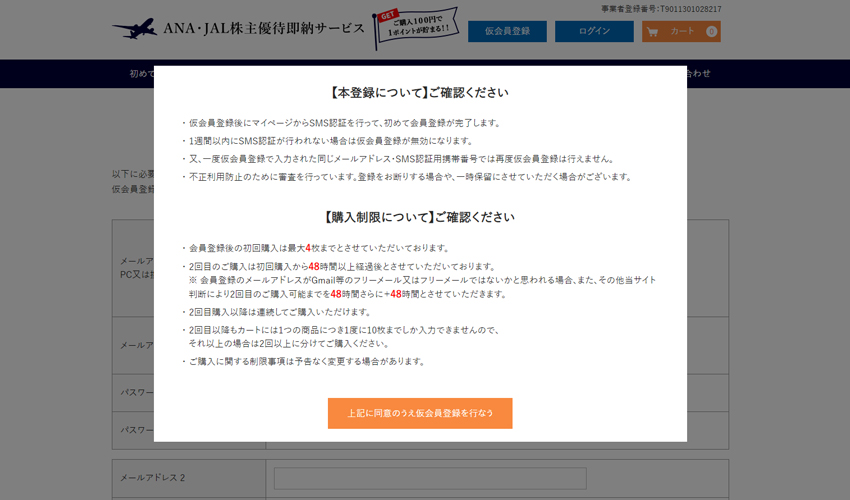
Task: Click the 【購入制限について】ご確認ください heading
Action: coord(420,217)
